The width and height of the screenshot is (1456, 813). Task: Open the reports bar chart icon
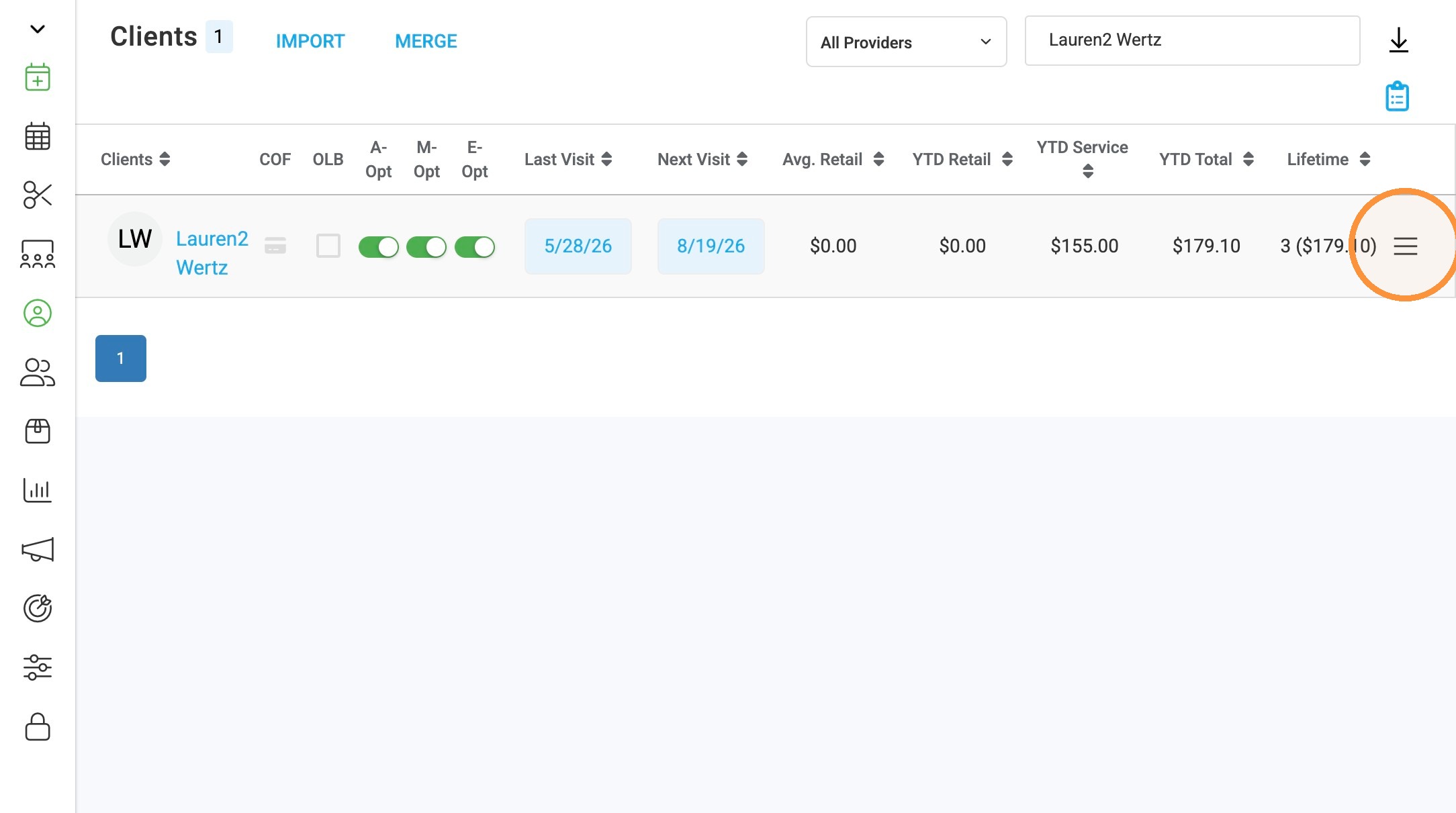[38, 490]
